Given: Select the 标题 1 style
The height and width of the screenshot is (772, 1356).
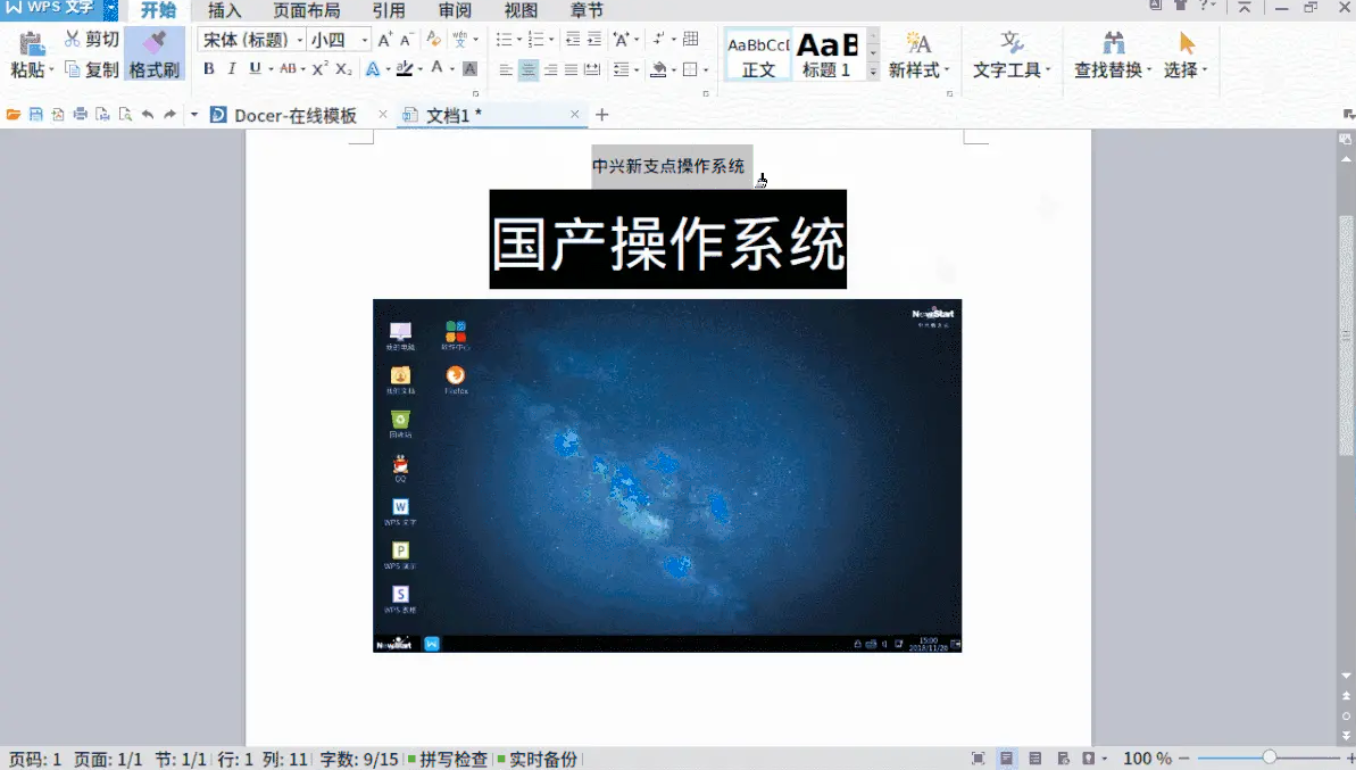Looking at the screenshot, I should (826, 55).
